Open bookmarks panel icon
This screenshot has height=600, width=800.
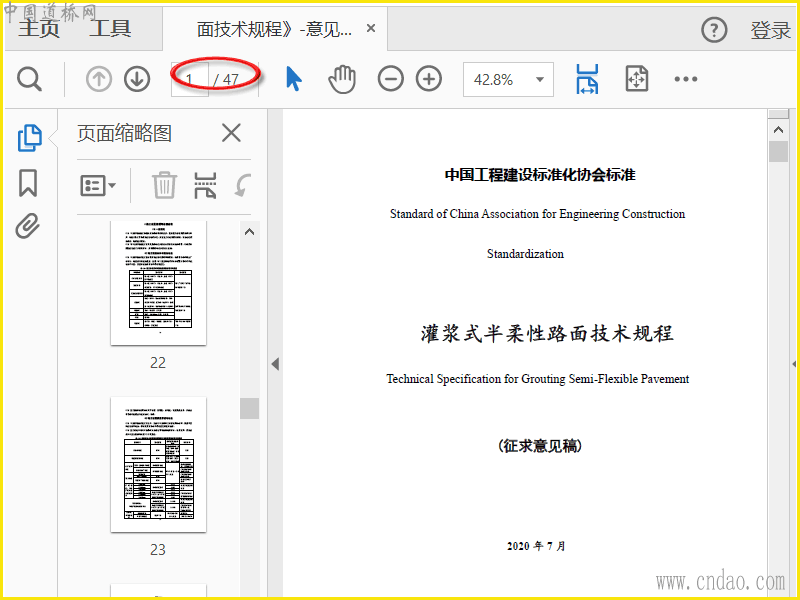point(28,183)
